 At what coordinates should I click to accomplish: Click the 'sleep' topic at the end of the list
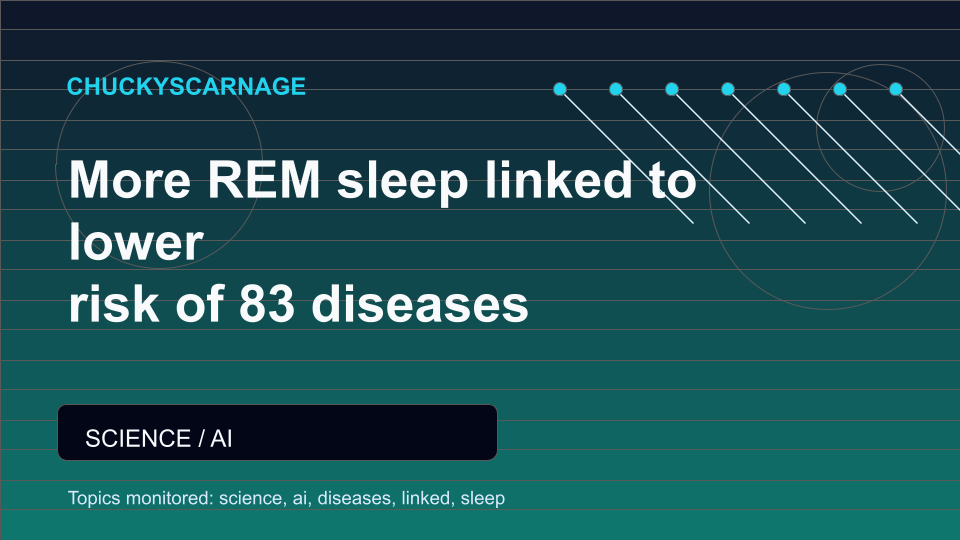coord(482,498)
